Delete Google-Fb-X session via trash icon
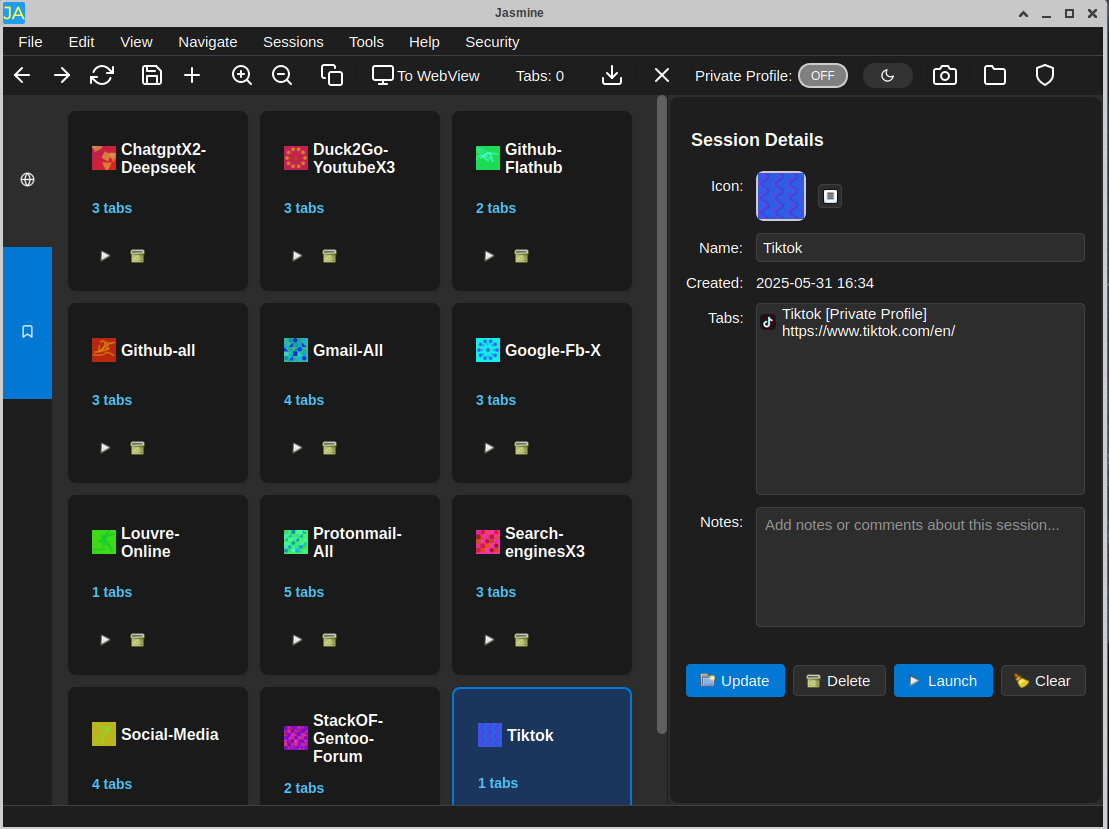1109x829 pixels. pos(521,448)
